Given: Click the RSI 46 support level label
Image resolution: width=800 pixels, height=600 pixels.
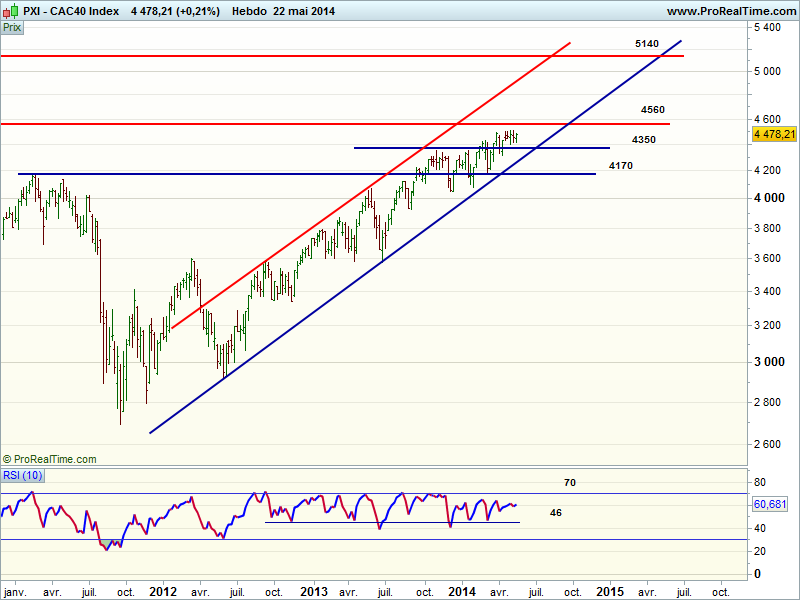Looking at the screenshot, I should (556, 512).
